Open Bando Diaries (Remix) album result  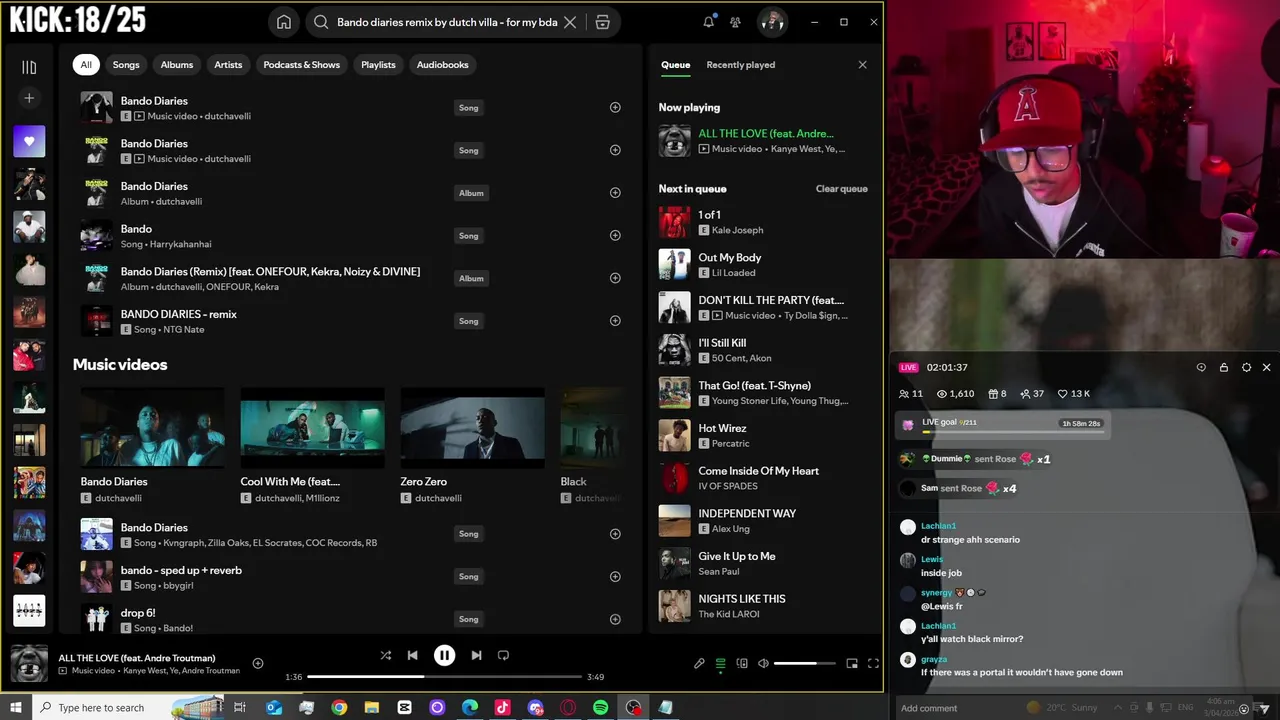[350, 278]
